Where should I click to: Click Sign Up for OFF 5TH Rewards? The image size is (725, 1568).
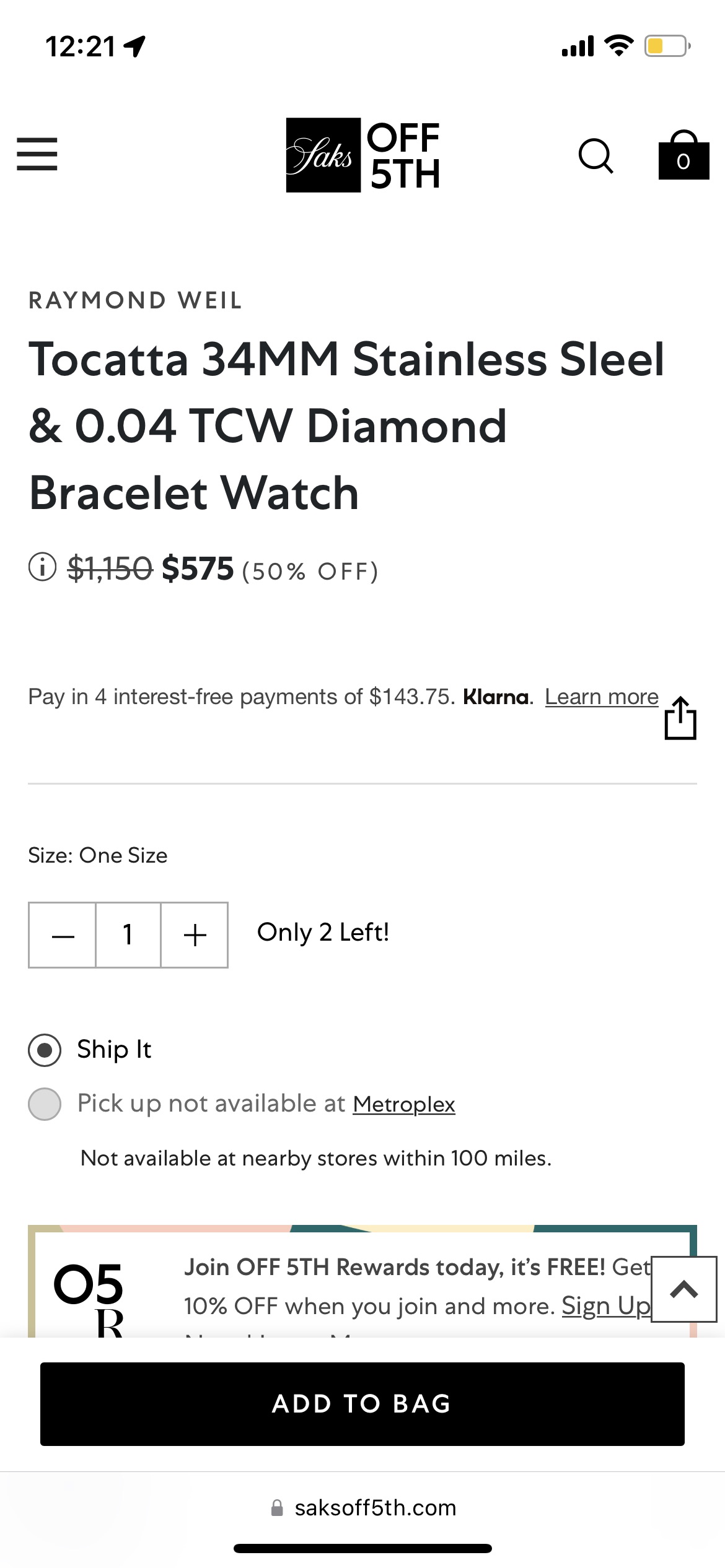[605, 1306]
